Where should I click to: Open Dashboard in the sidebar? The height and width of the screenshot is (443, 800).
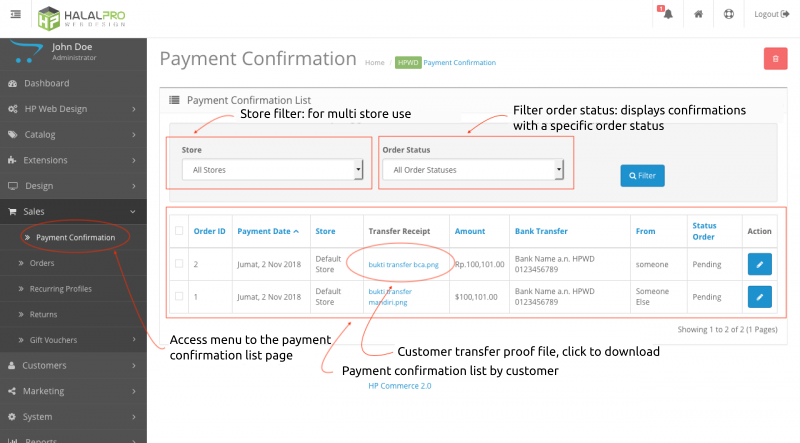pyautogui.click(x=46, y=83)
